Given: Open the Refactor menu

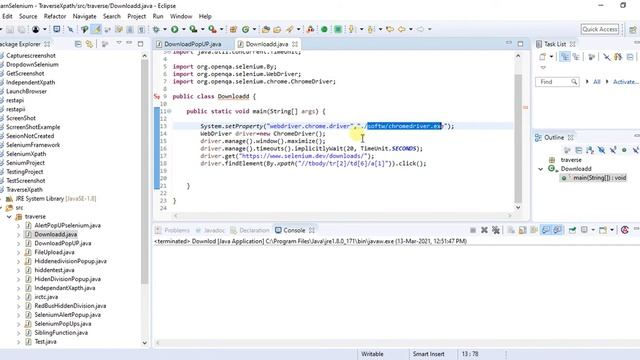Looking at the screenshot, I should [x=55, y=16].
